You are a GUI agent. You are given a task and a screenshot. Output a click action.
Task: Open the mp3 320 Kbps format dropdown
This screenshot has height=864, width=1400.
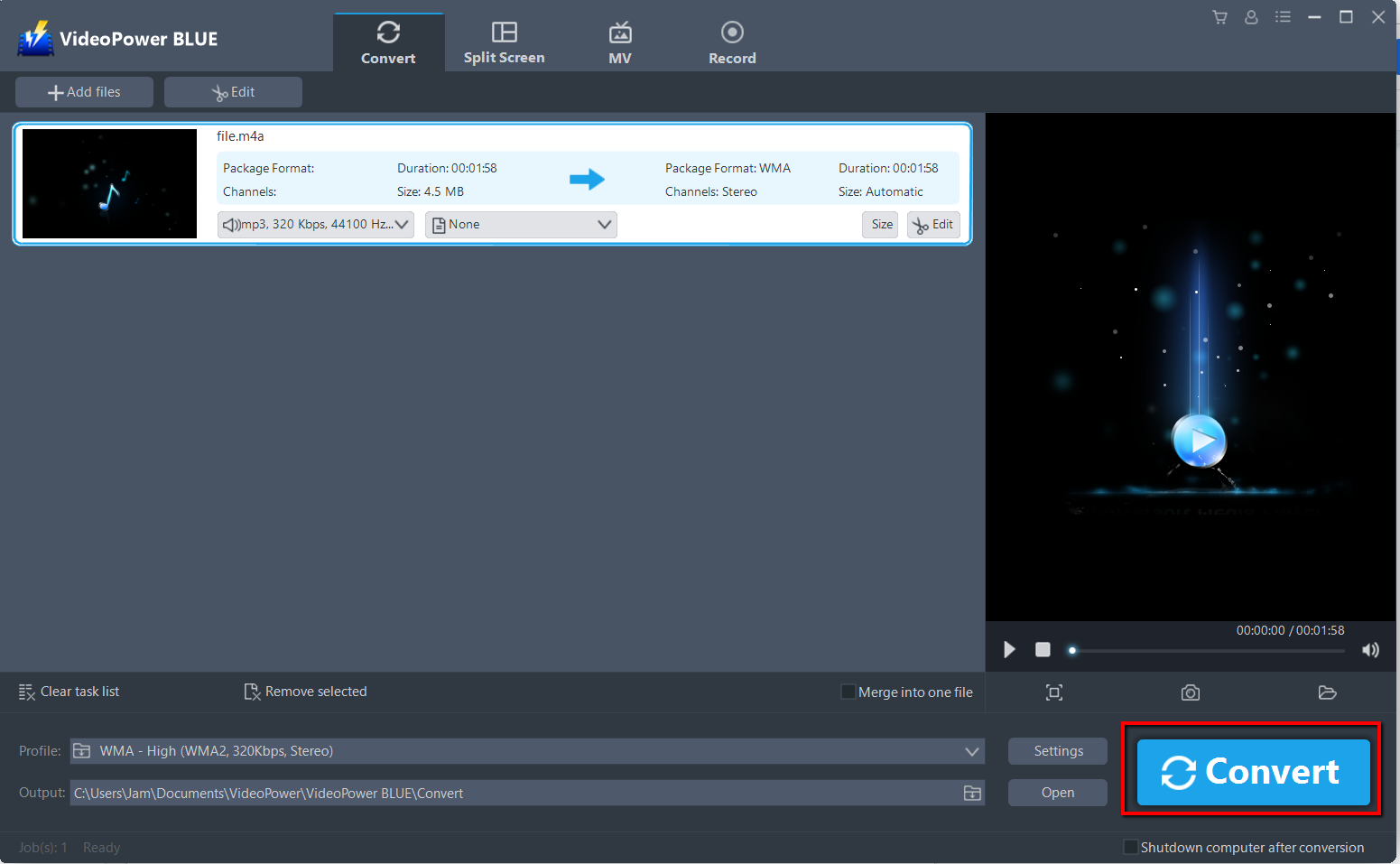pyautogui.click(x=315, y=224)
